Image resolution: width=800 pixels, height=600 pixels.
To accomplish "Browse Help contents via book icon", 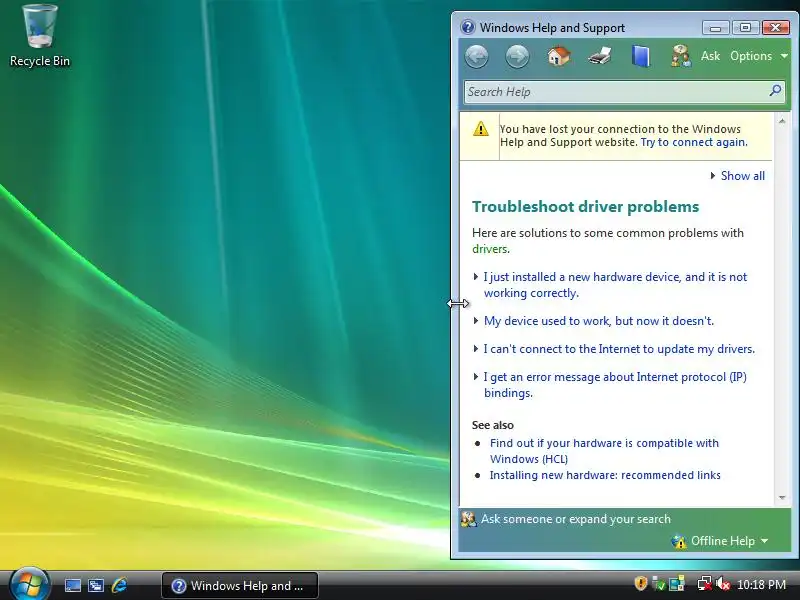I will tap(641, 56).
